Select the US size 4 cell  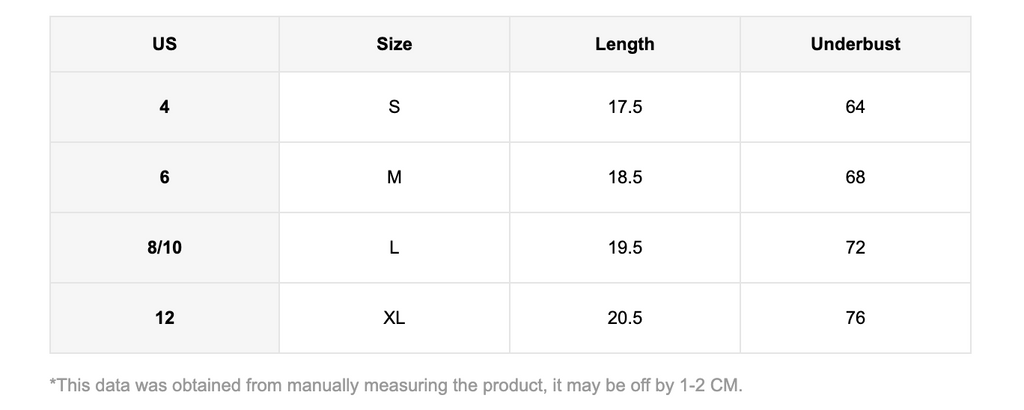165,107
